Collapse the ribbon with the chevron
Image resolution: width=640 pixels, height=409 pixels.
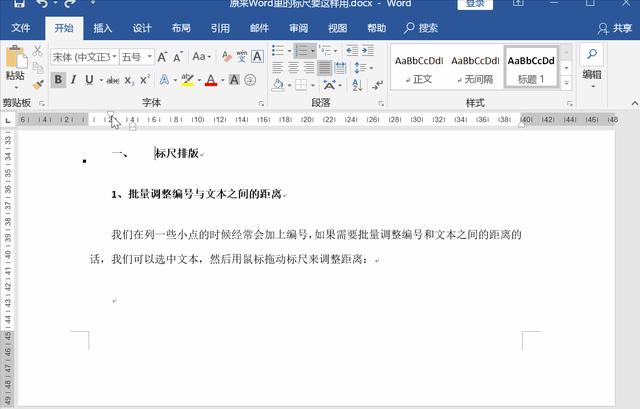[634, 104]
